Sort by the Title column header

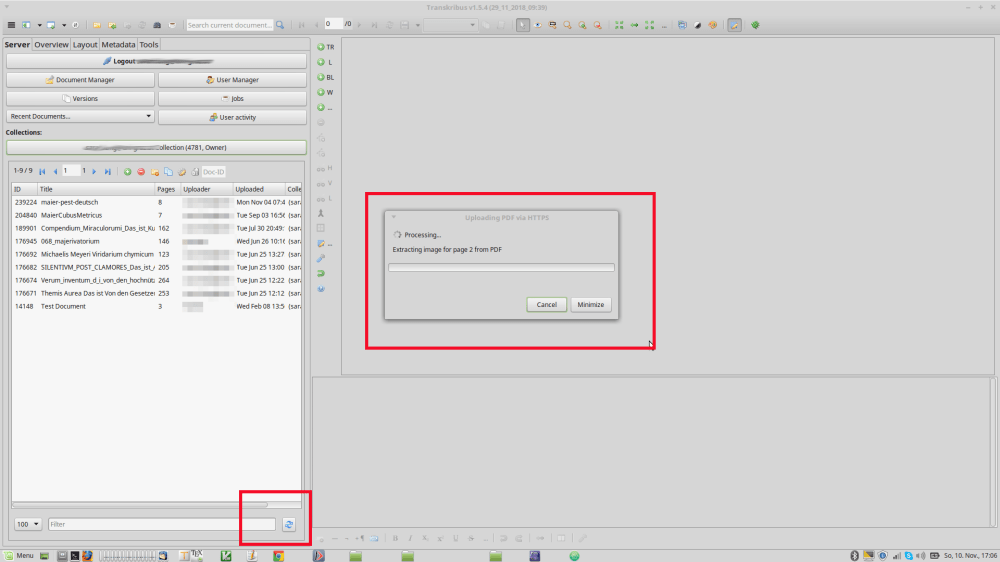pyautogui.click(x=96, y=189)
